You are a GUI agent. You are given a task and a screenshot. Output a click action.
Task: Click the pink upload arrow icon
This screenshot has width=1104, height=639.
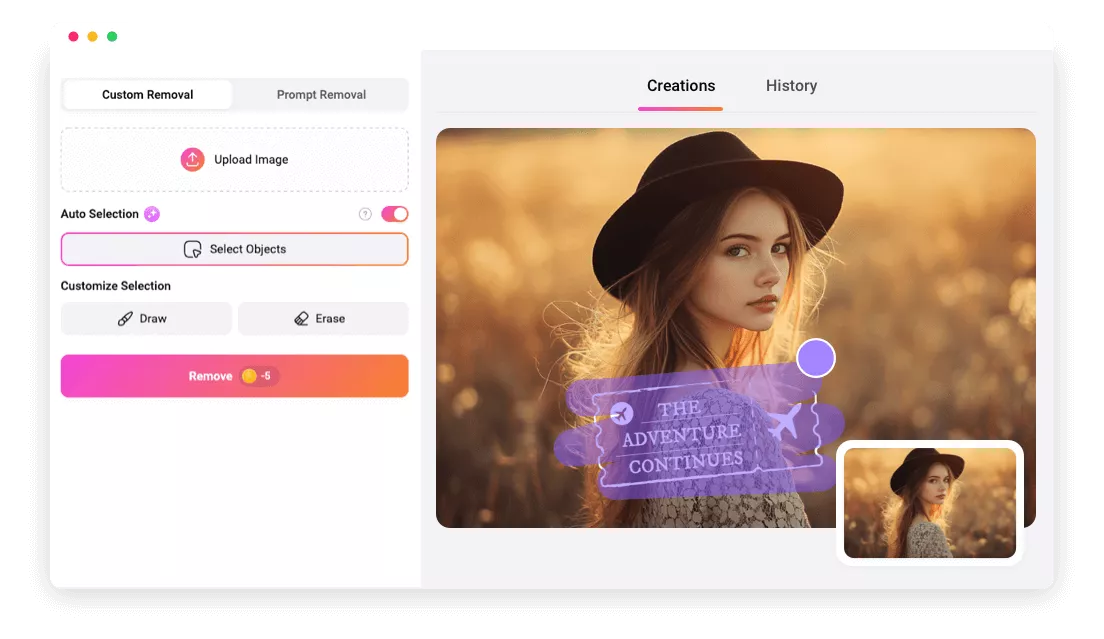pos(192,159)
